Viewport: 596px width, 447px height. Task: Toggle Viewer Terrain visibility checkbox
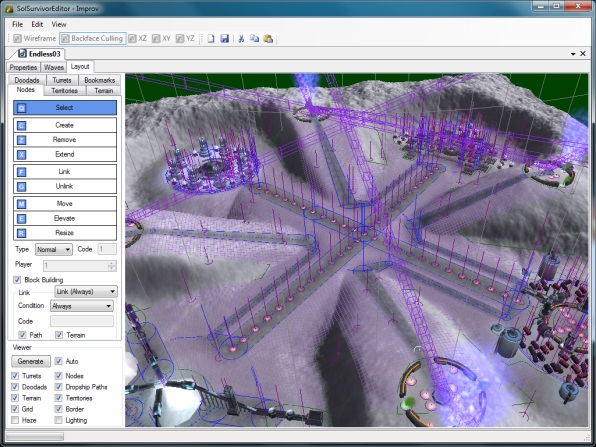15,398
